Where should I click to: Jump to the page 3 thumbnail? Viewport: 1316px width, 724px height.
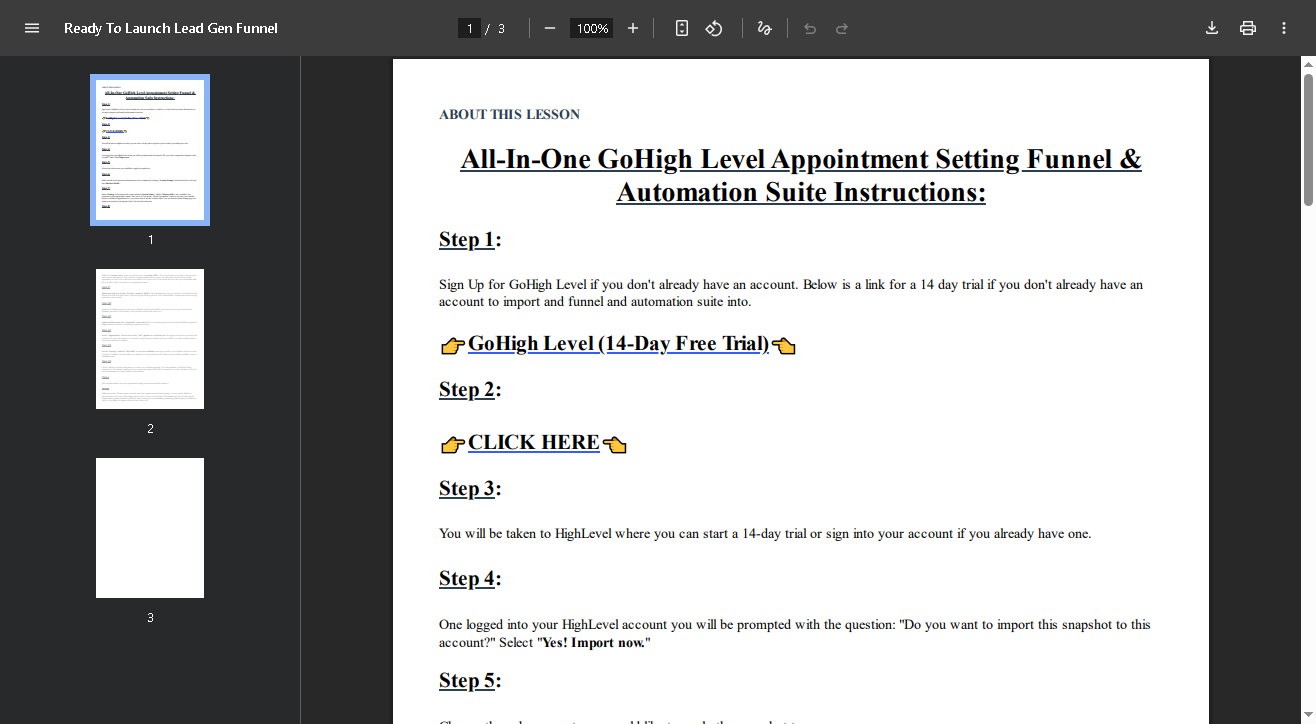click(150, 528)
